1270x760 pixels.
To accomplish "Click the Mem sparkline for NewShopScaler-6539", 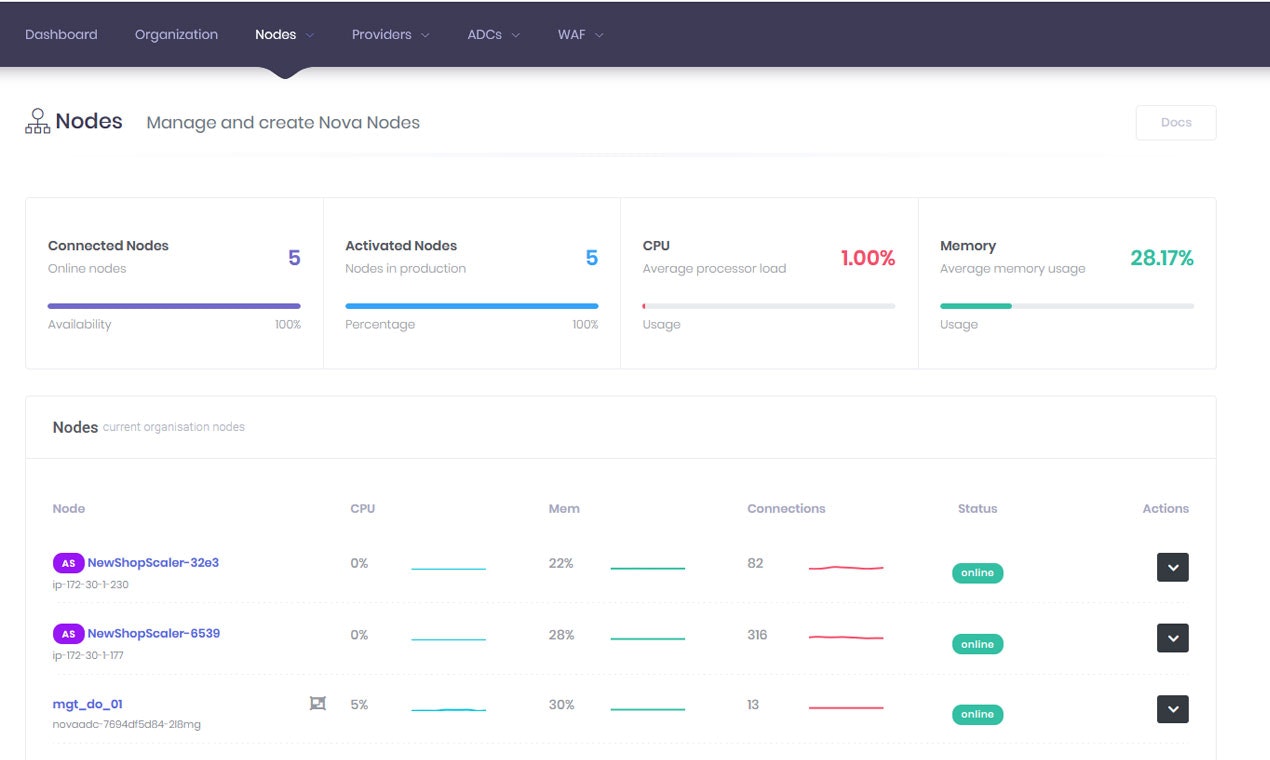I will click(x=648, y=639).
